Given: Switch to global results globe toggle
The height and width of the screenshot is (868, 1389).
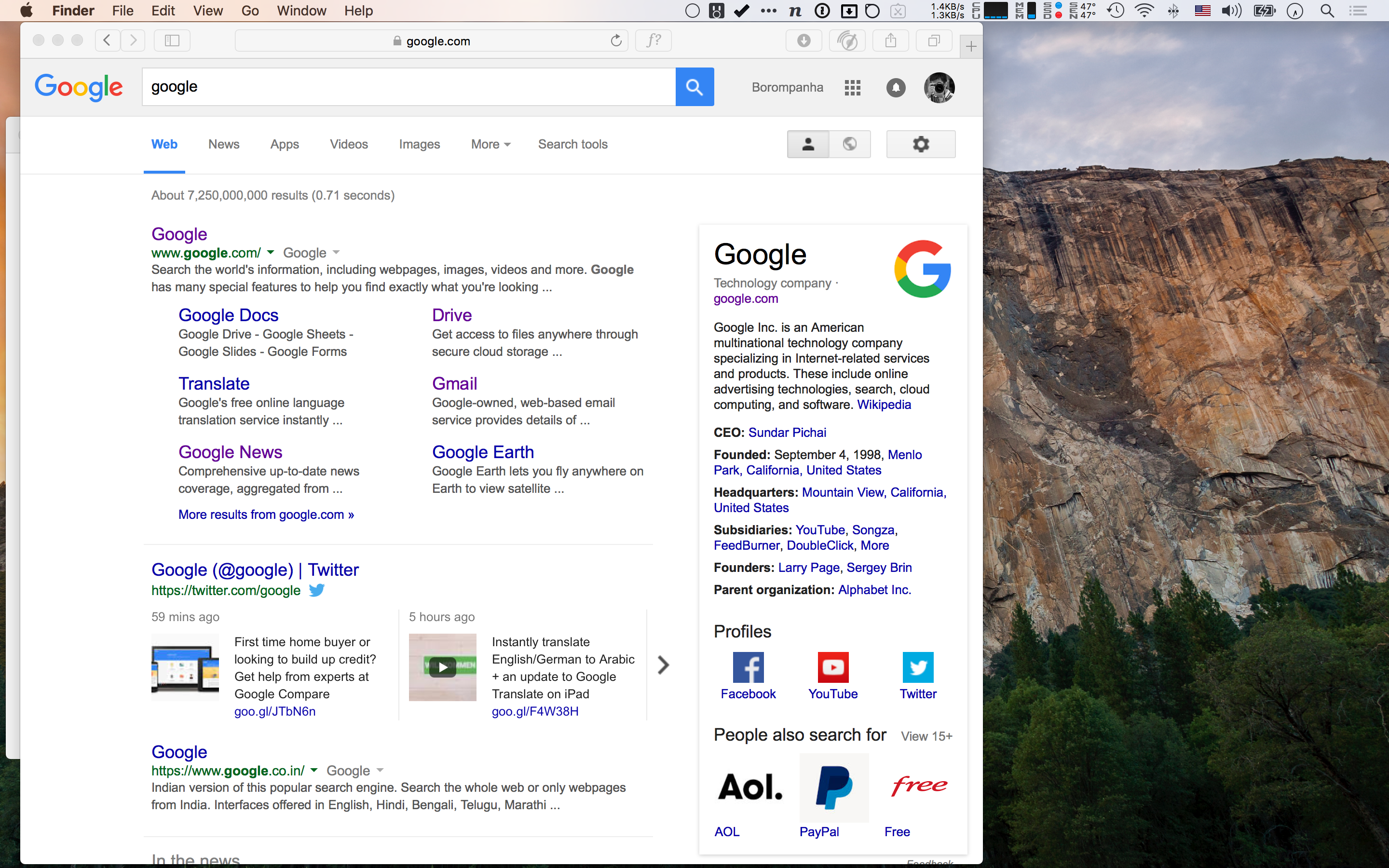Looking at the screenshot, I should (x=849, y=144).
